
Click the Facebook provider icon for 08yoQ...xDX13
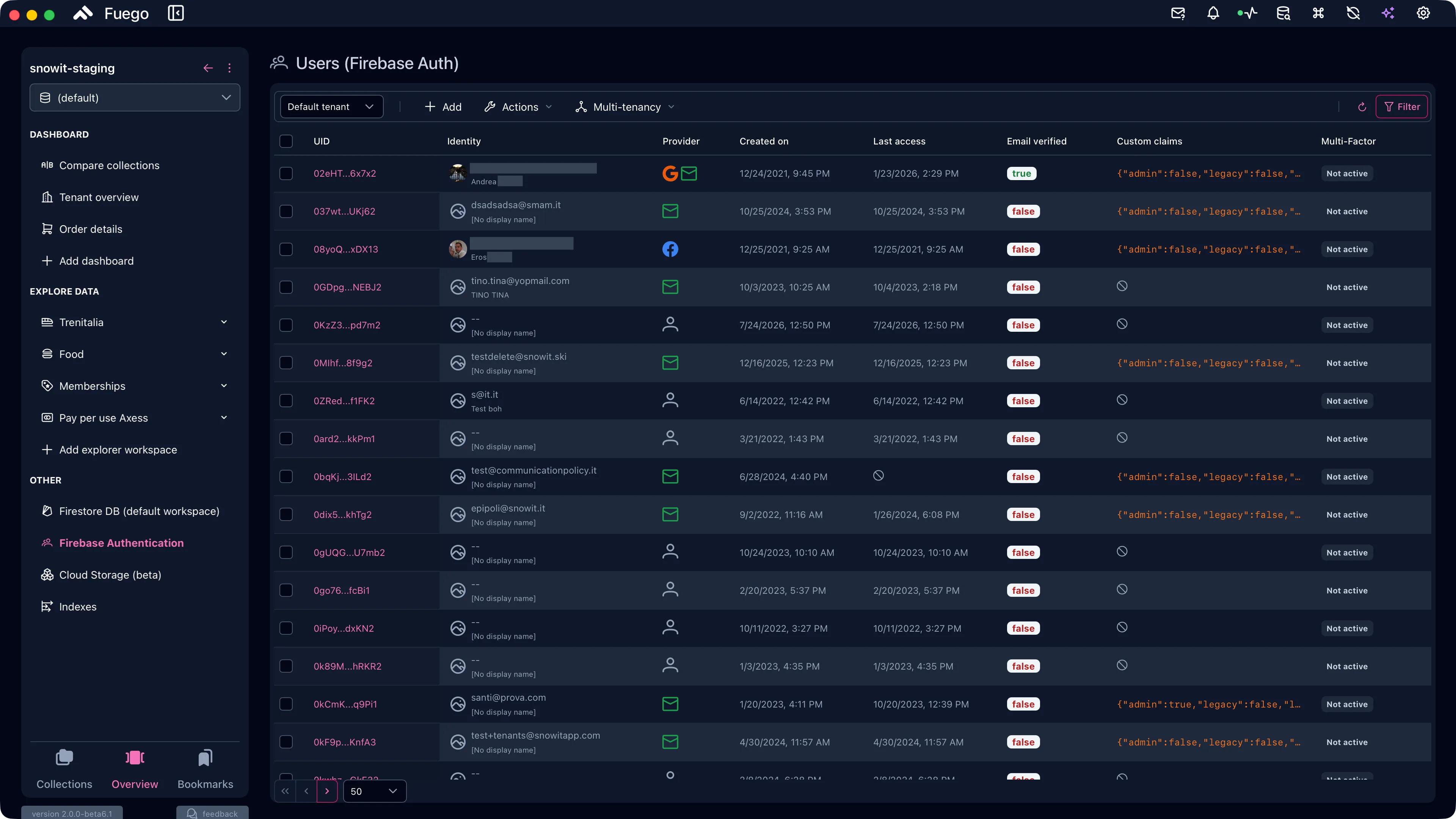(x=670, y=249)
